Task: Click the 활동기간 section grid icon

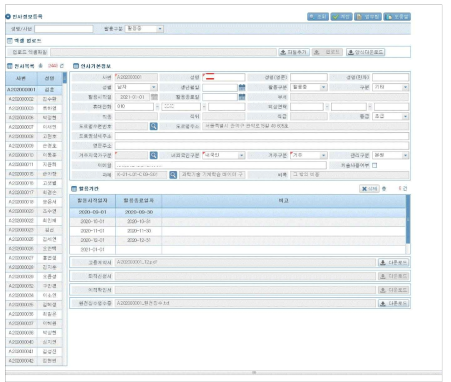Action: click(x=74, y=189)
